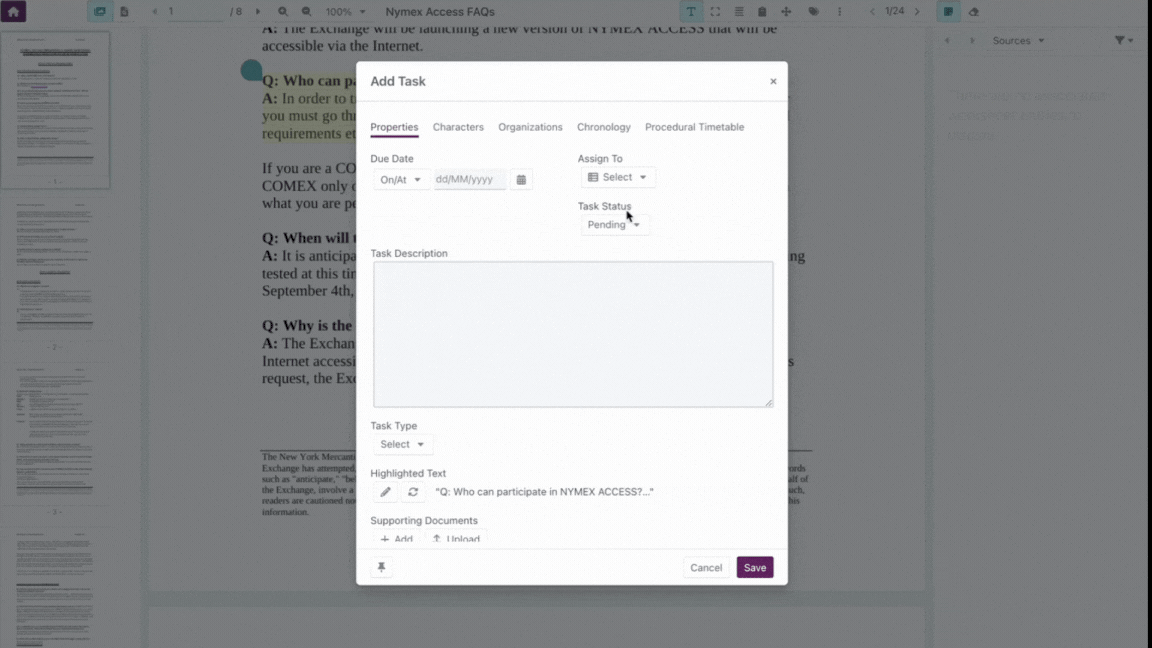Open the vertical three-dot more menu
The height and width of the screenshot is (648, 1152).
point(840,12)
